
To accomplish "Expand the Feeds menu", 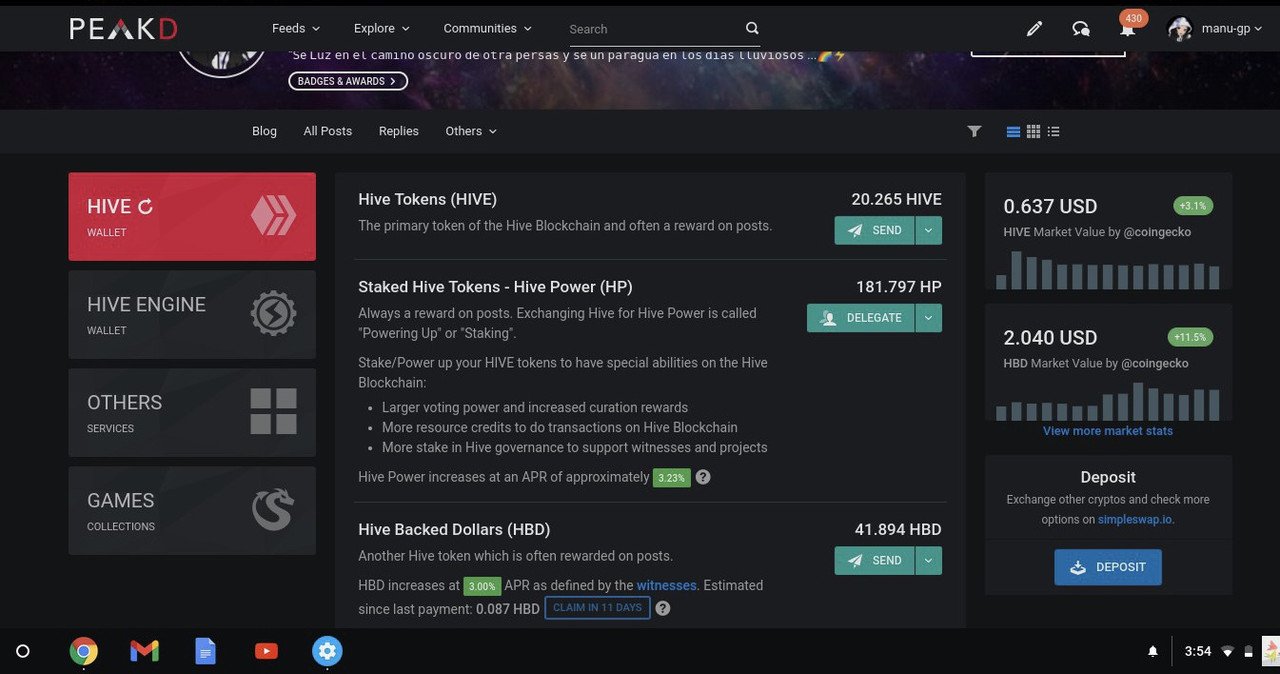I will tap(296, 28).
